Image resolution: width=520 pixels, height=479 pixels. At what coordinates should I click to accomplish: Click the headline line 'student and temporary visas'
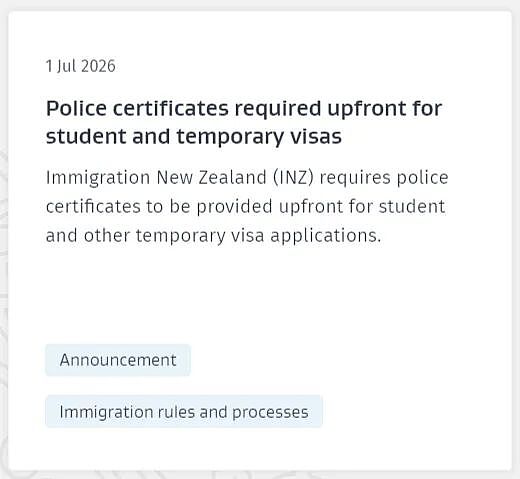tap(194, 137)
